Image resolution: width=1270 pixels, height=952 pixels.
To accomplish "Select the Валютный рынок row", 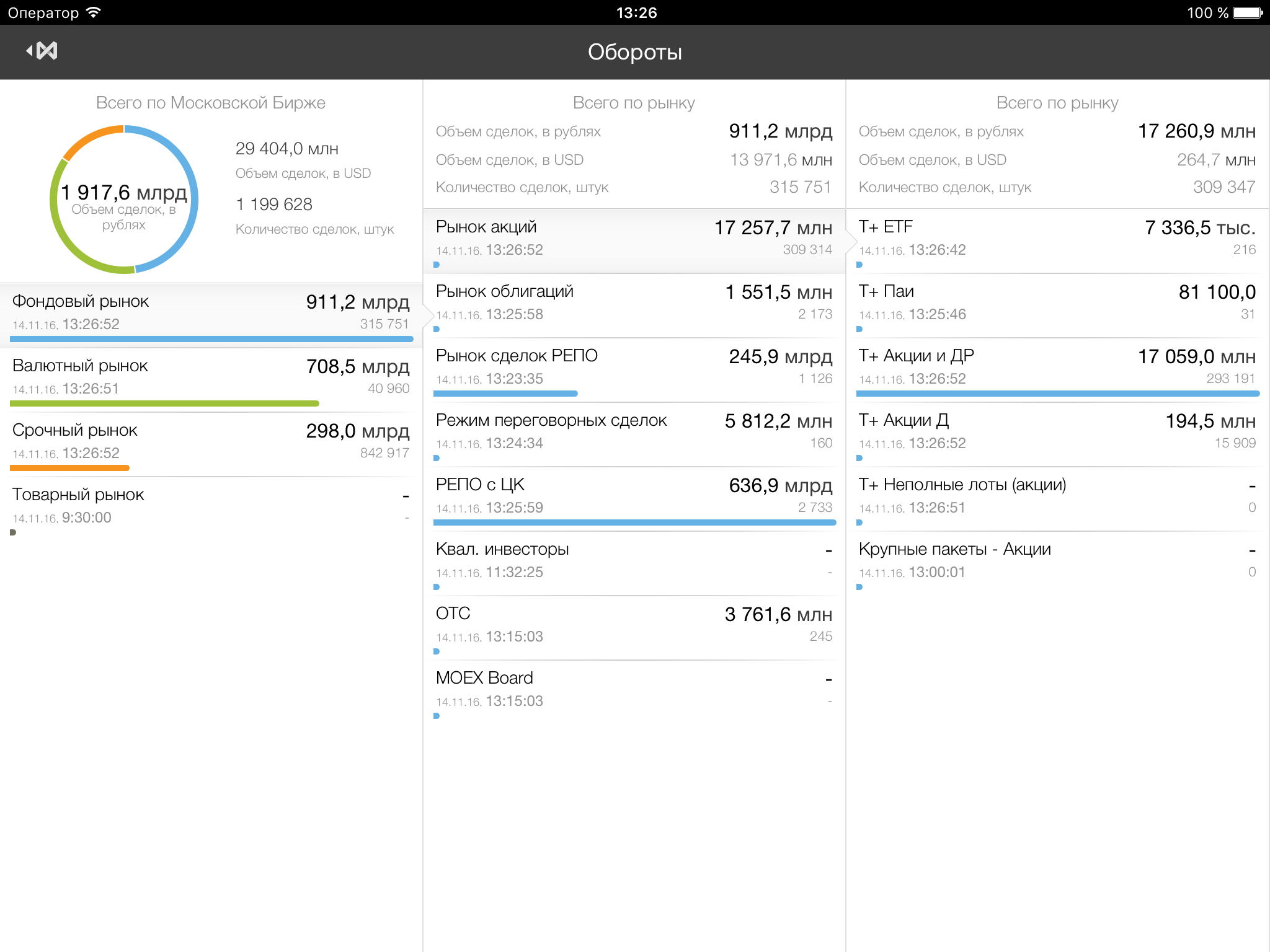I will pos(211,377).
